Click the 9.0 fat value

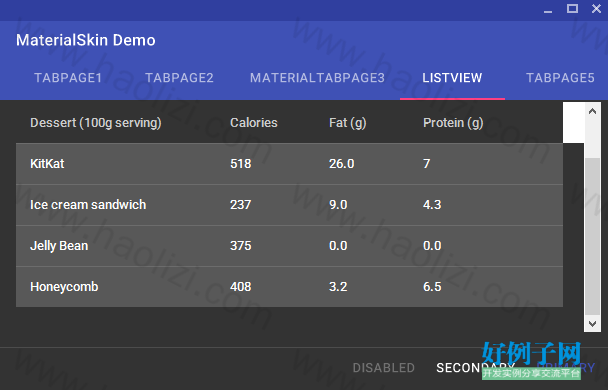coord(338,205)
